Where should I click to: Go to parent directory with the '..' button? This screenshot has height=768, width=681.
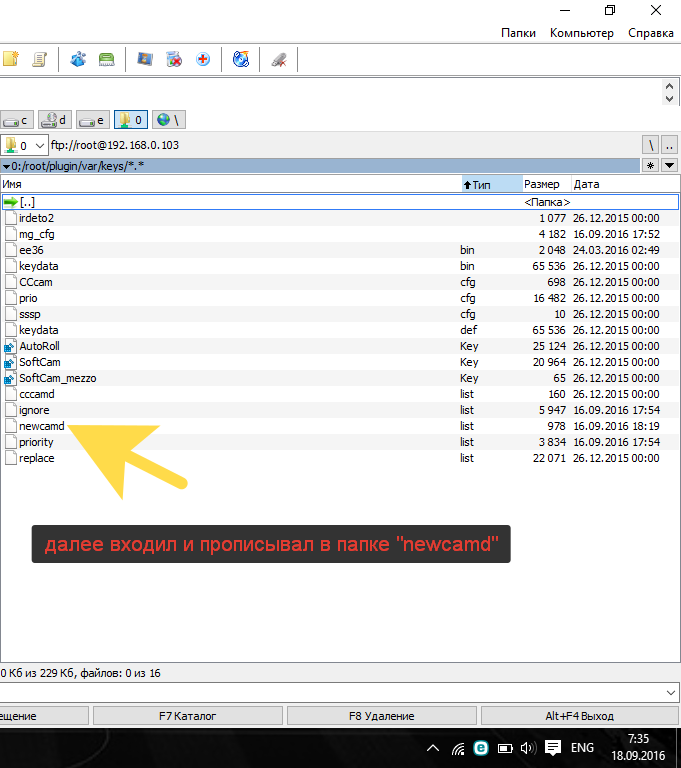point(670,145)
